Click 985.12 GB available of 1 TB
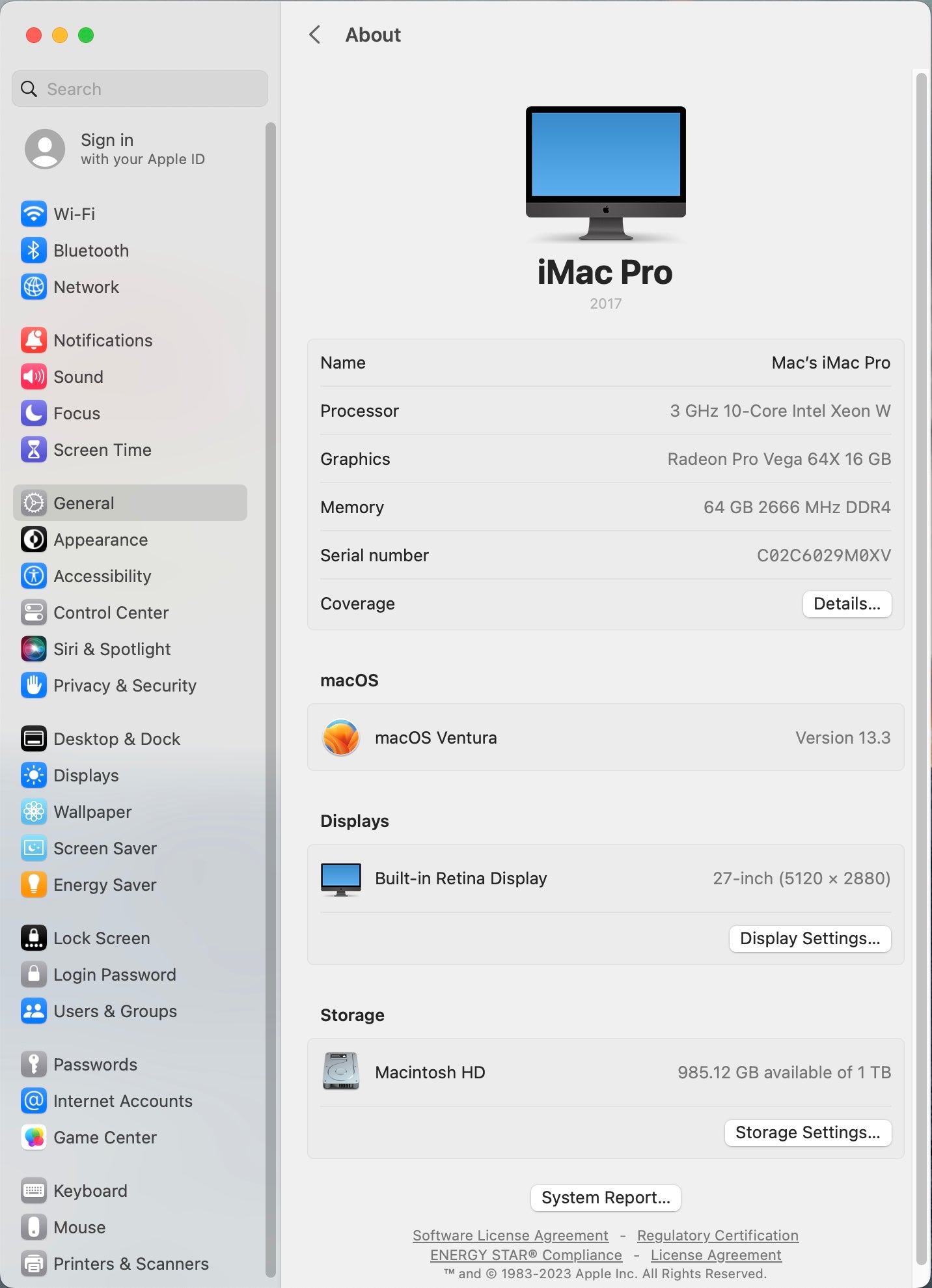Viewport: 932px width, 1288px height. click(x=784, y=1072)
